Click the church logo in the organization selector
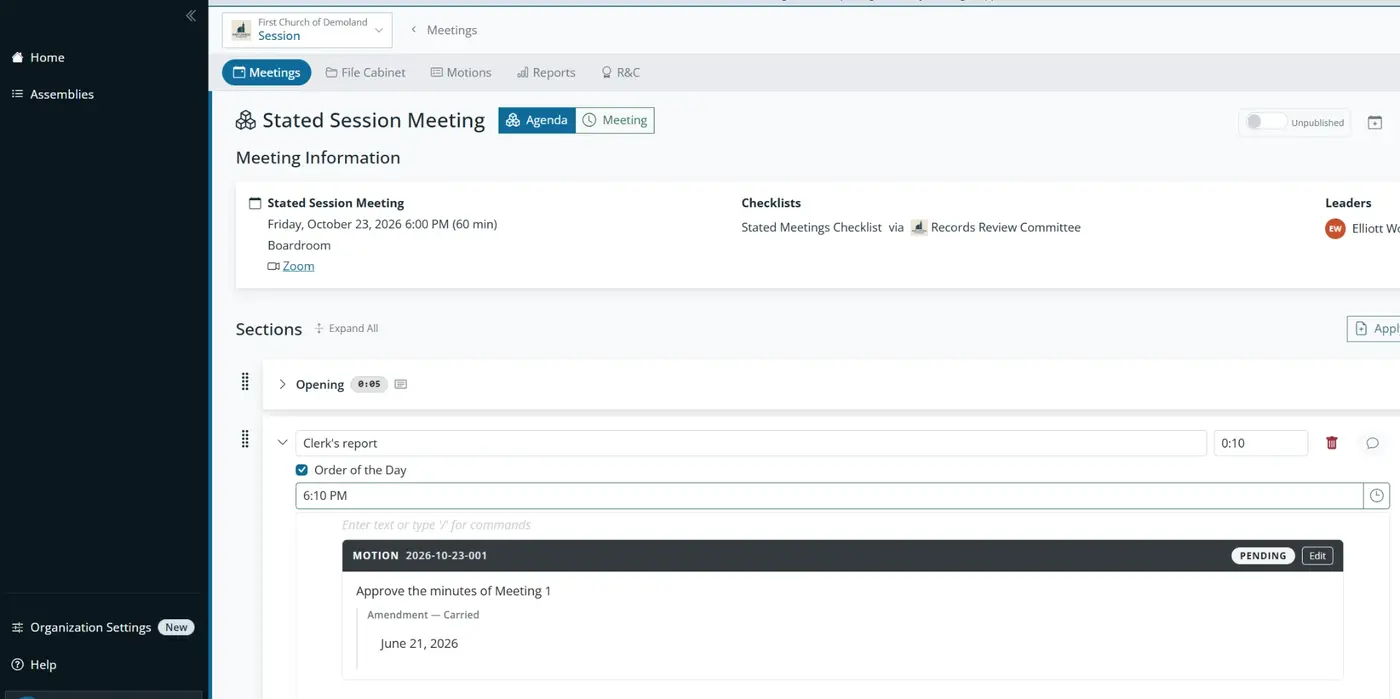Image resolution: width=1400 pixels, height=699 pixels. (x=241, y=30)
